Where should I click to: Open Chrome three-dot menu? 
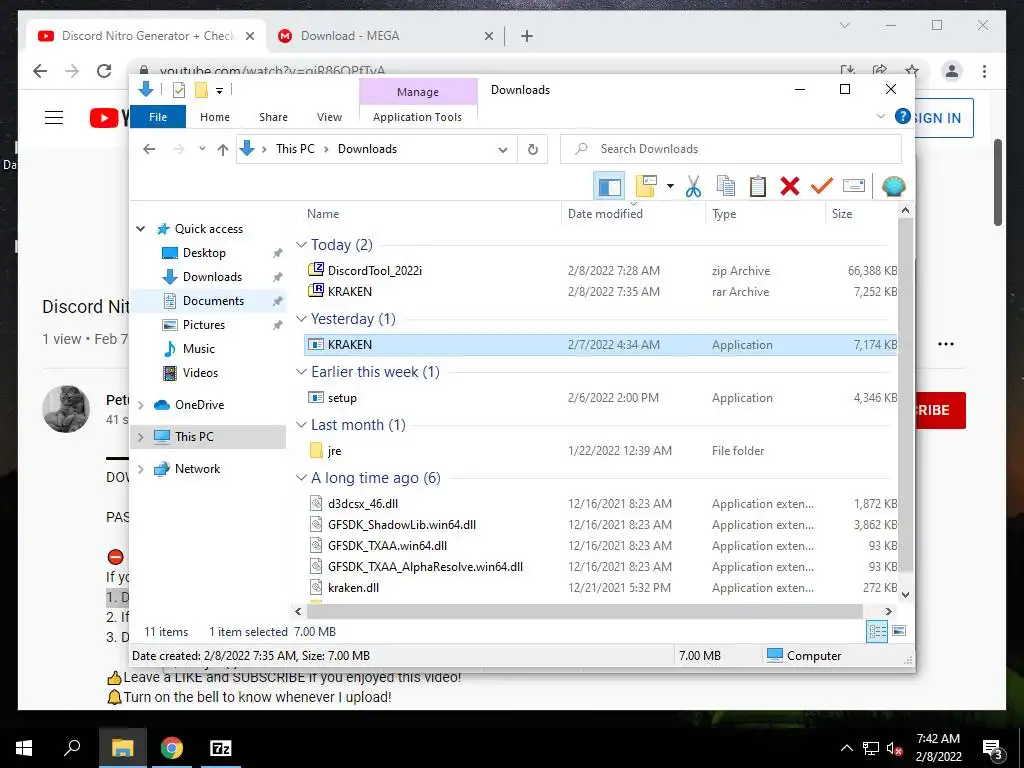pos(984,71)
